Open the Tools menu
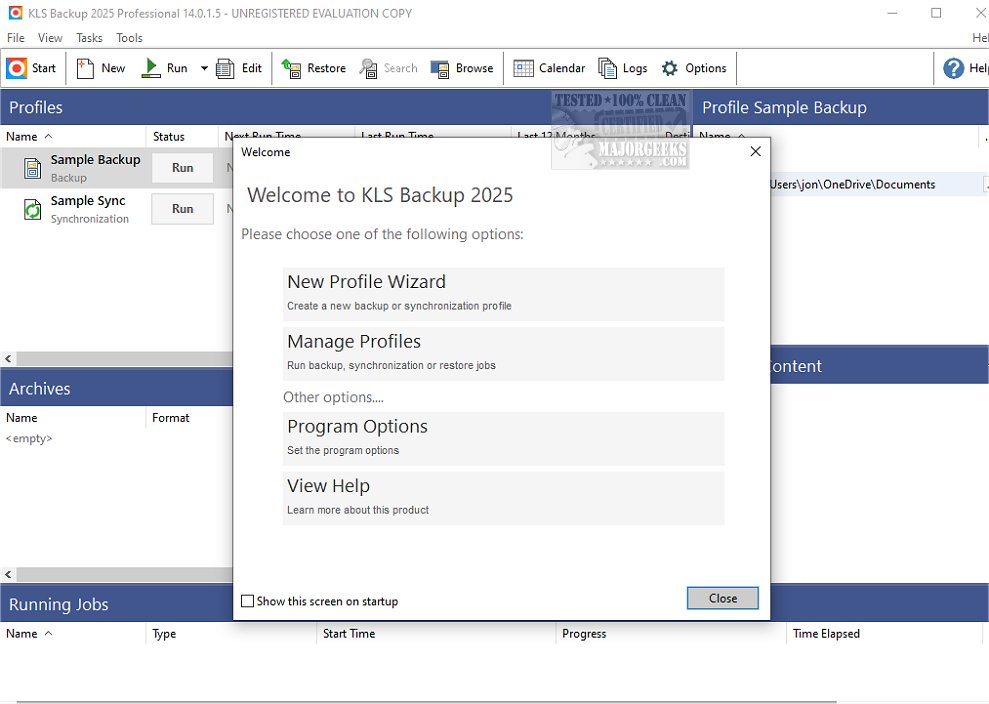Viewport: 989px width, 704px height. point(129,38)
